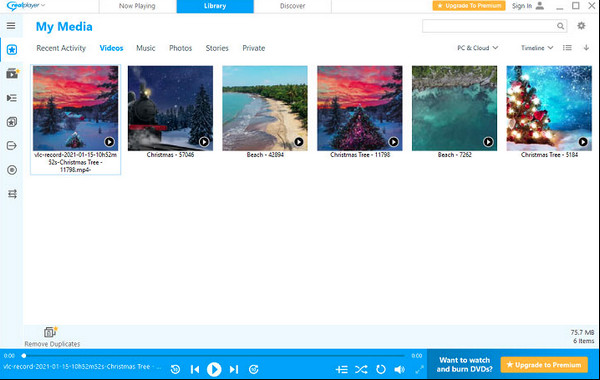Select the Christmas Tree - 11798 thumbnail
Viewport: 600px width, 380px height.
pyautogui.click(x=360, y=108)
